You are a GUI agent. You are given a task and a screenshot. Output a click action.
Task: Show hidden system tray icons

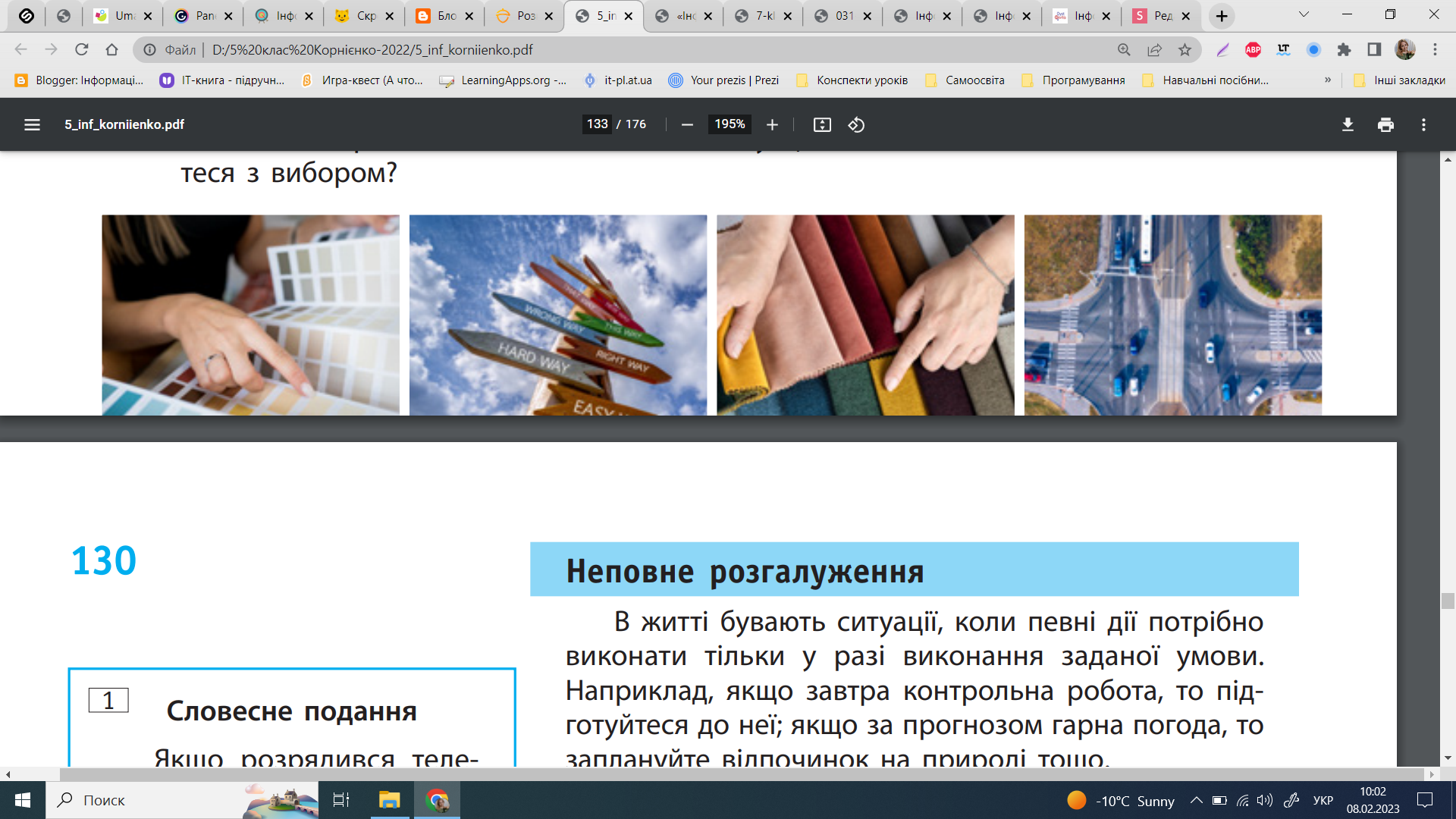point(1196,800)
